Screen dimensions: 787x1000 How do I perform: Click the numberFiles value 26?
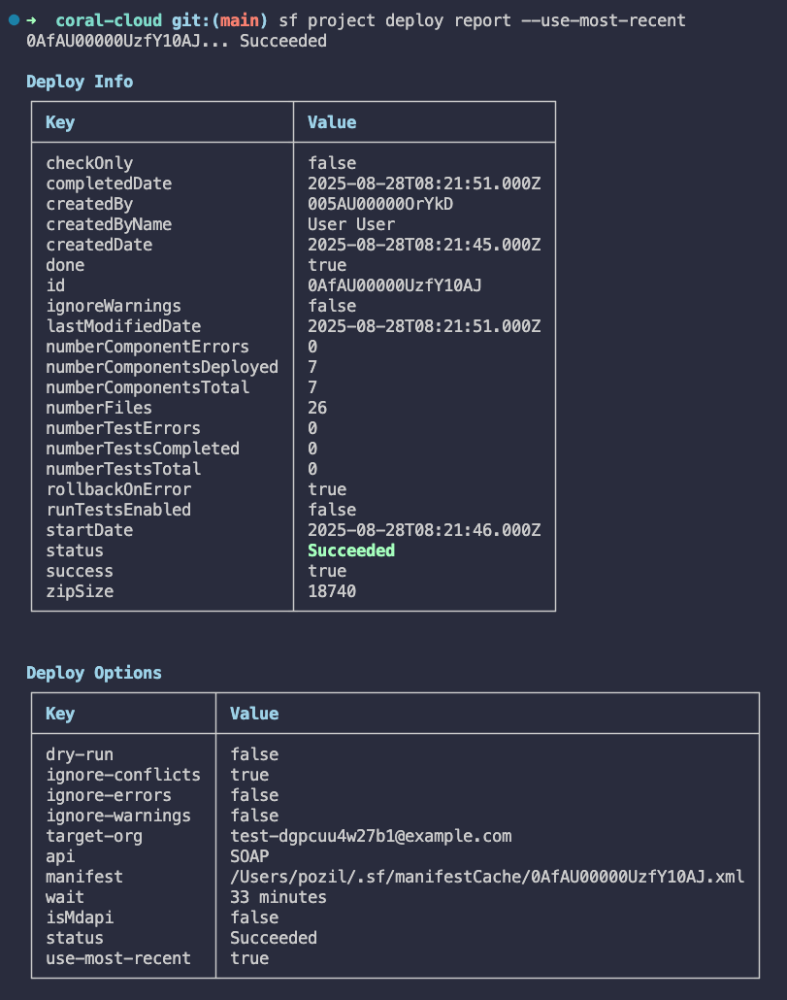pos(317,408)
